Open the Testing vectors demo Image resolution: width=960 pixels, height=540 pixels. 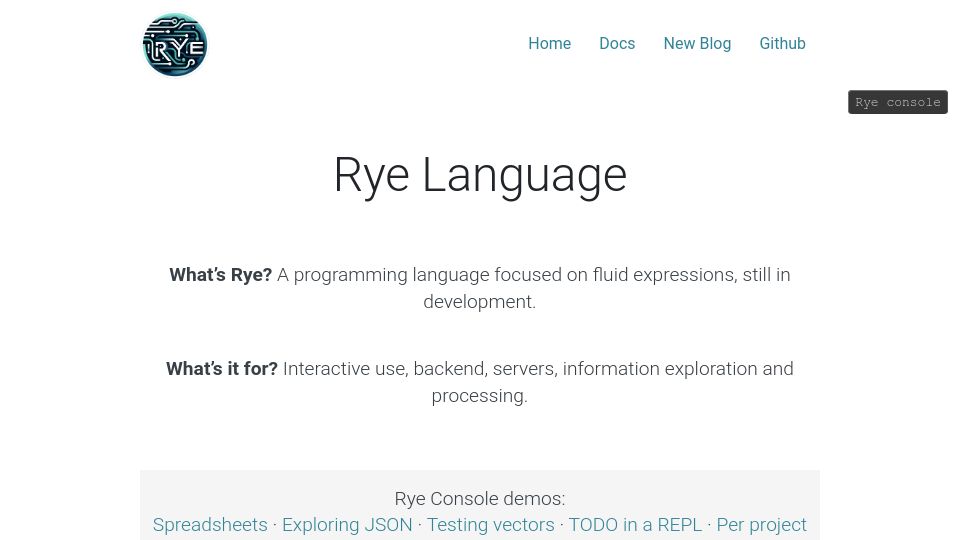coord(490,525)
